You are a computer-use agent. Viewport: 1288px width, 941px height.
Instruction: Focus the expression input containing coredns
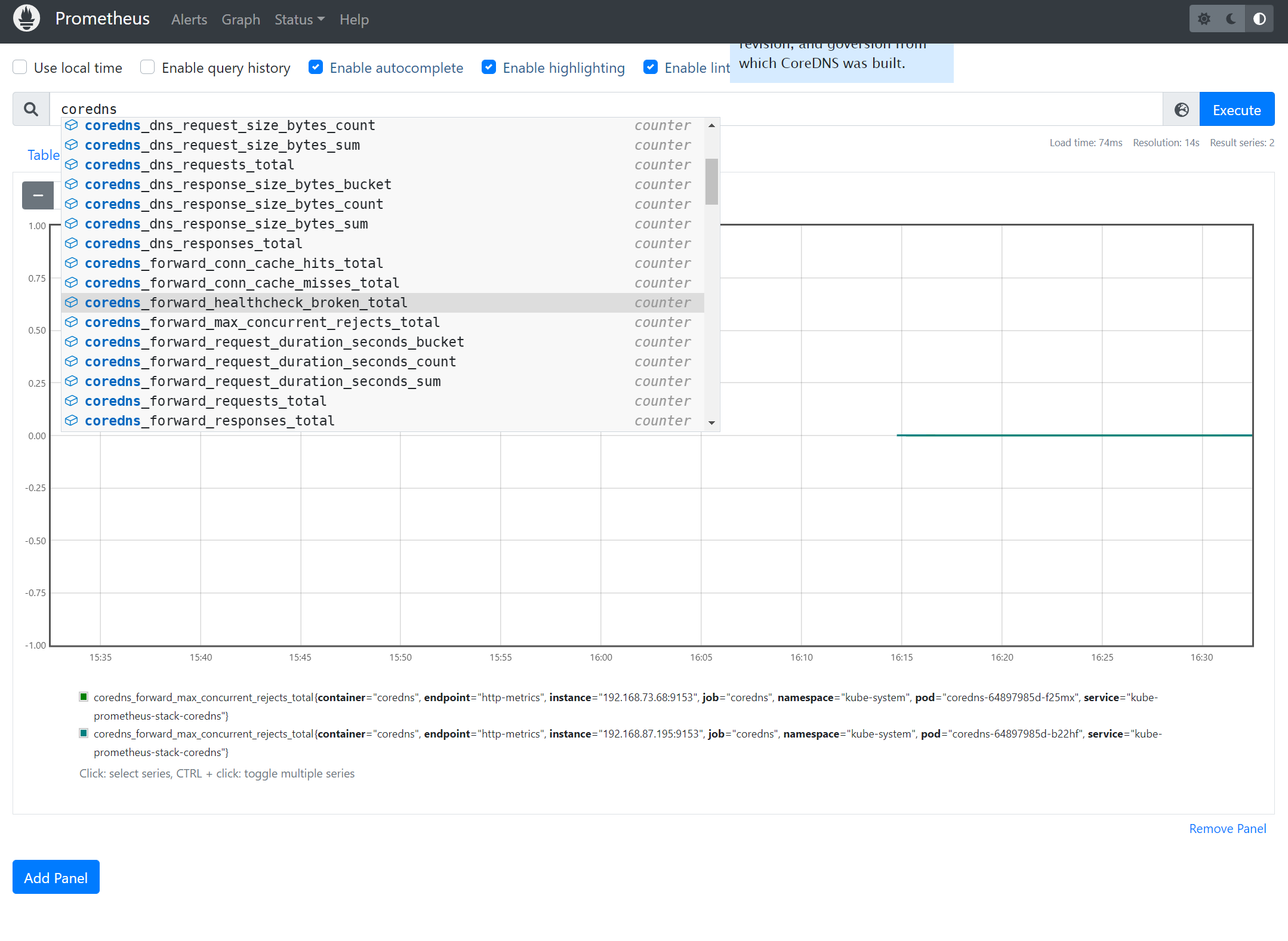point(606,109)
